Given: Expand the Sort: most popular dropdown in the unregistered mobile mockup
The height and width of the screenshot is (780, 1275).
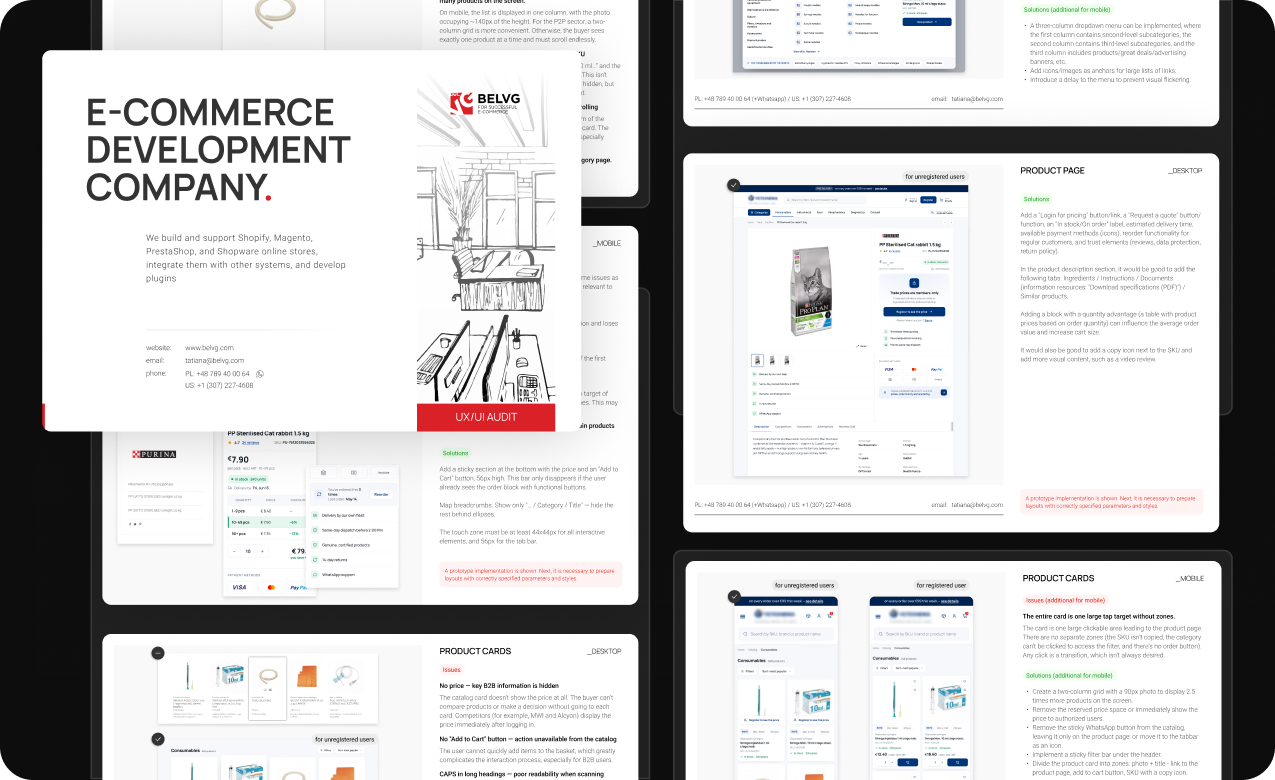Looking at the screenshot, I should 777,671.
